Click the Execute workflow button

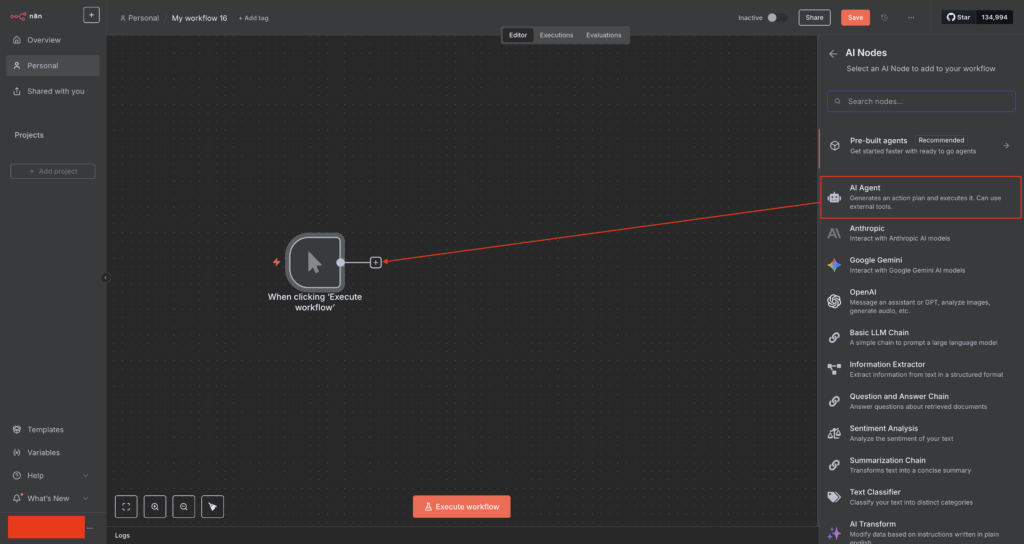pos(461,507)
